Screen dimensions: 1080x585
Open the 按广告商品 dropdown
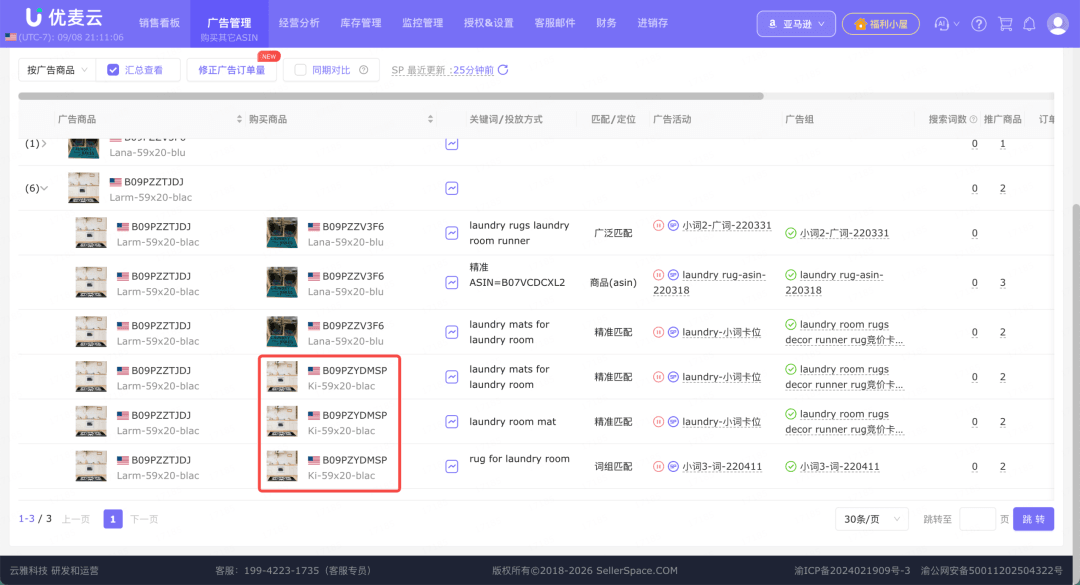[56, 70]
